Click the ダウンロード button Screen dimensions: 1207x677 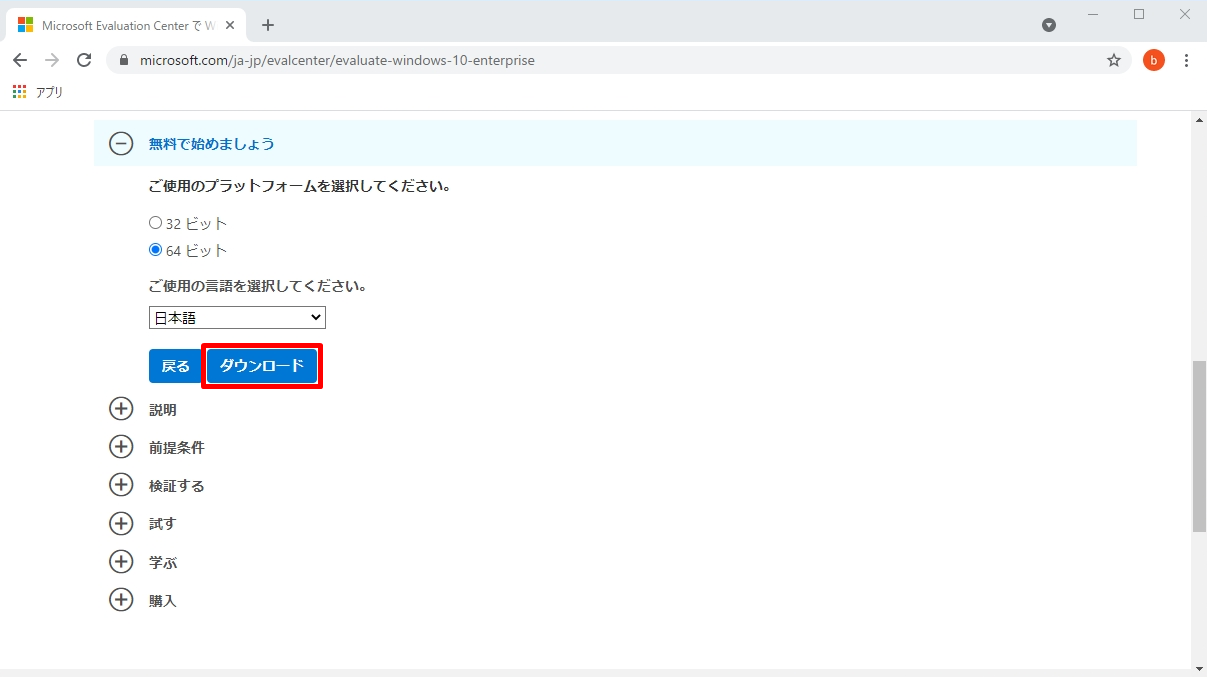point(262,366)
